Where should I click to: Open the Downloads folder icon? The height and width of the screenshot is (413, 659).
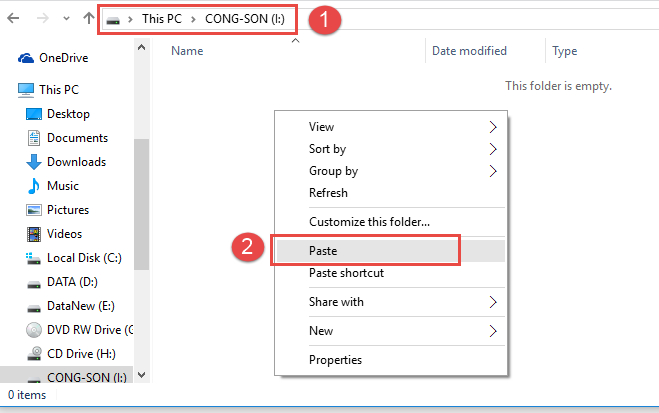(34, 162)
